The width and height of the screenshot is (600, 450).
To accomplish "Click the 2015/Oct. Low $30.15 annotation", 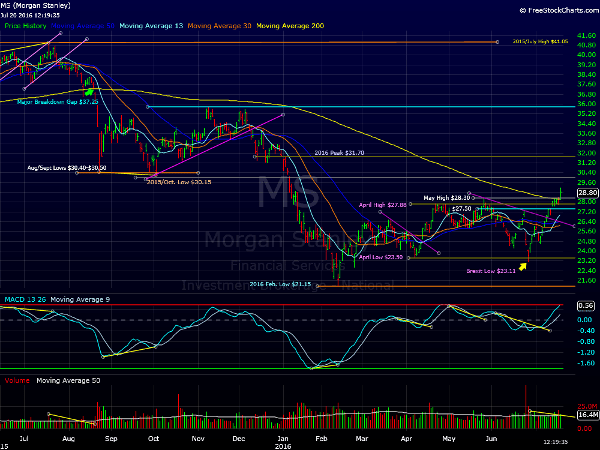I will (179, 182).
